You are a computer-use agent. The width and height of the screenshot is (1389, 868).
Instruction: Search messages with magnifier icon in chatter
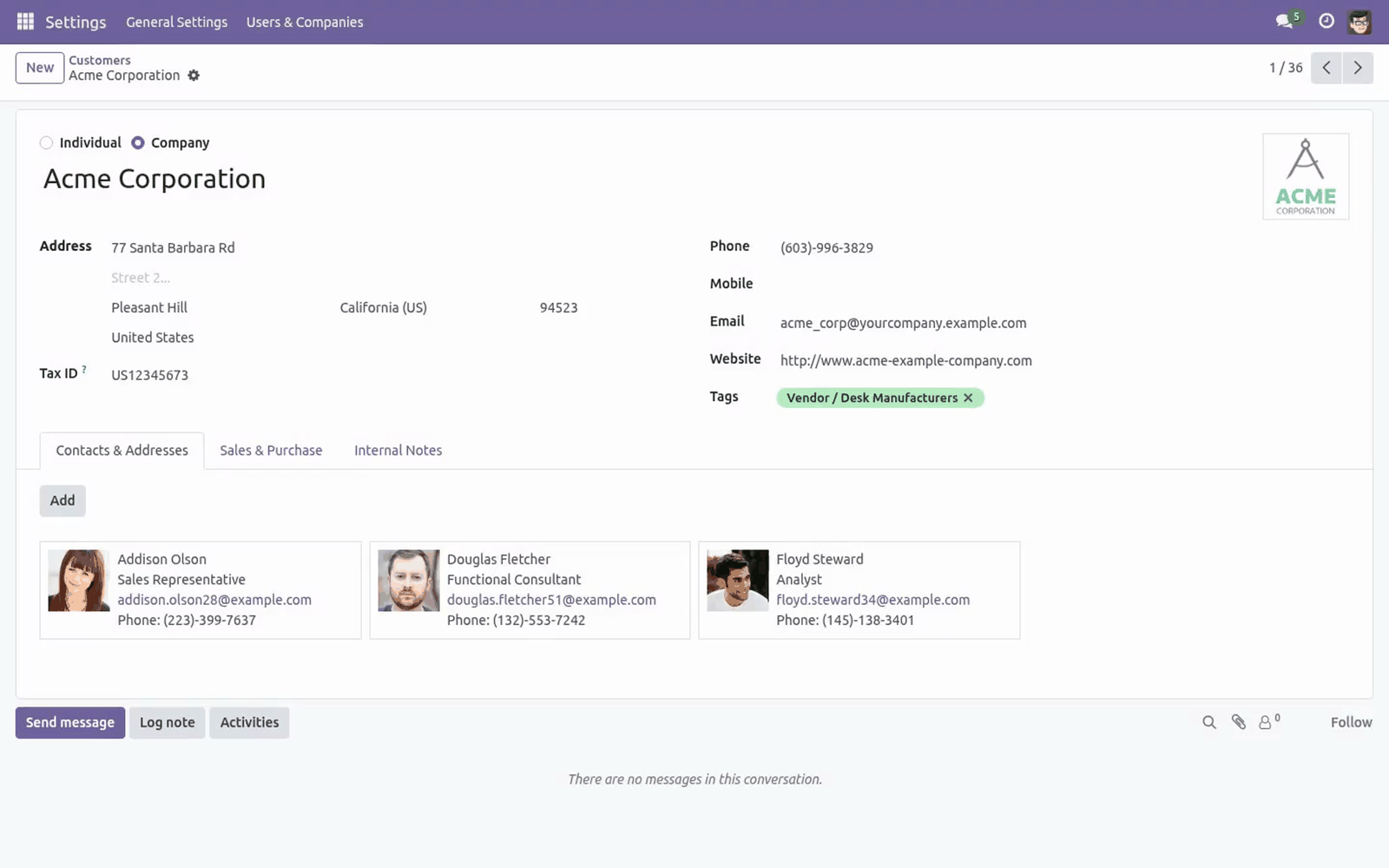click(x=1209, y=722)
